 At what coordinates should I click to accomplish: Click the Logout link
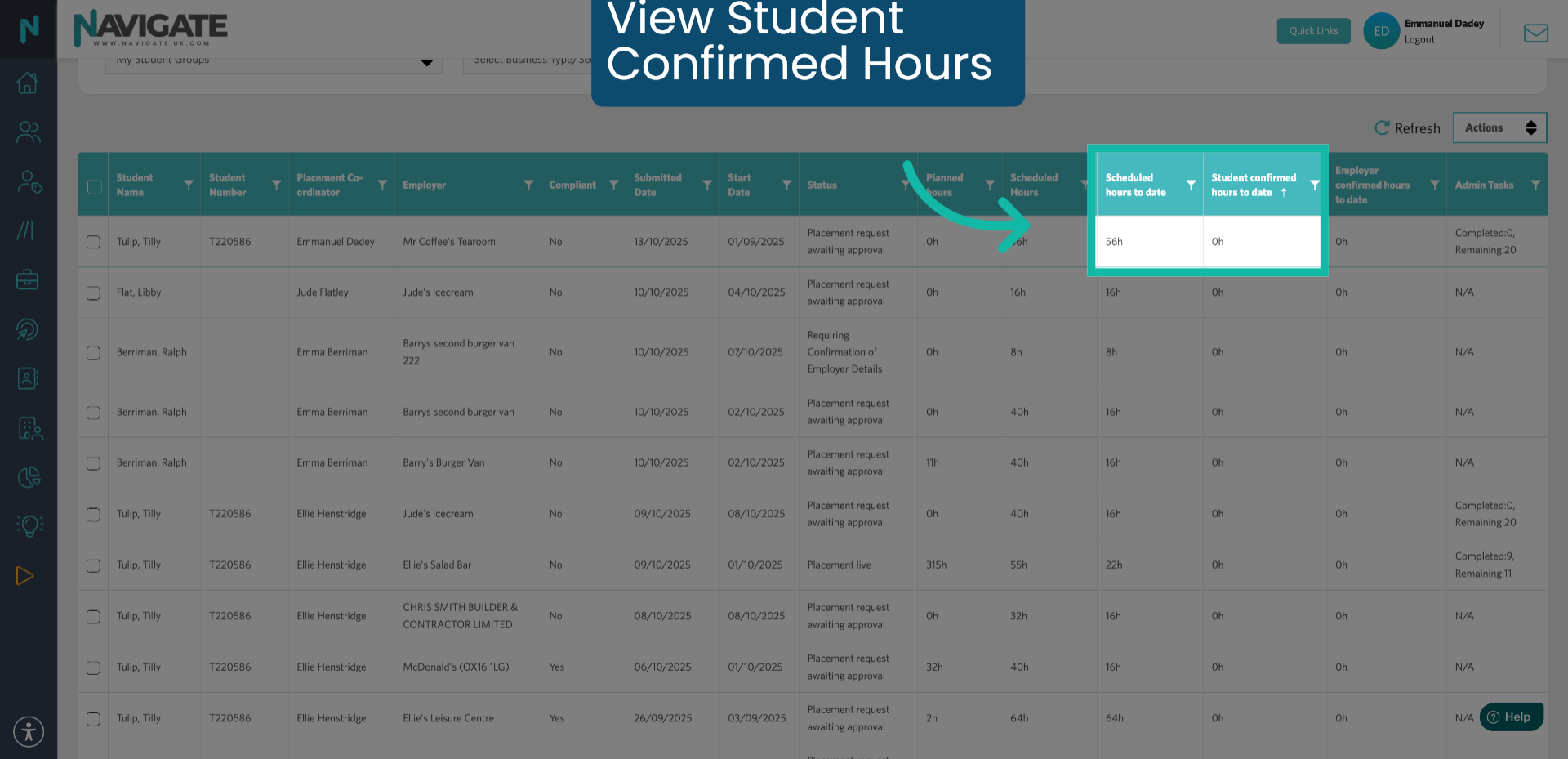click(x=1419, y=39)
